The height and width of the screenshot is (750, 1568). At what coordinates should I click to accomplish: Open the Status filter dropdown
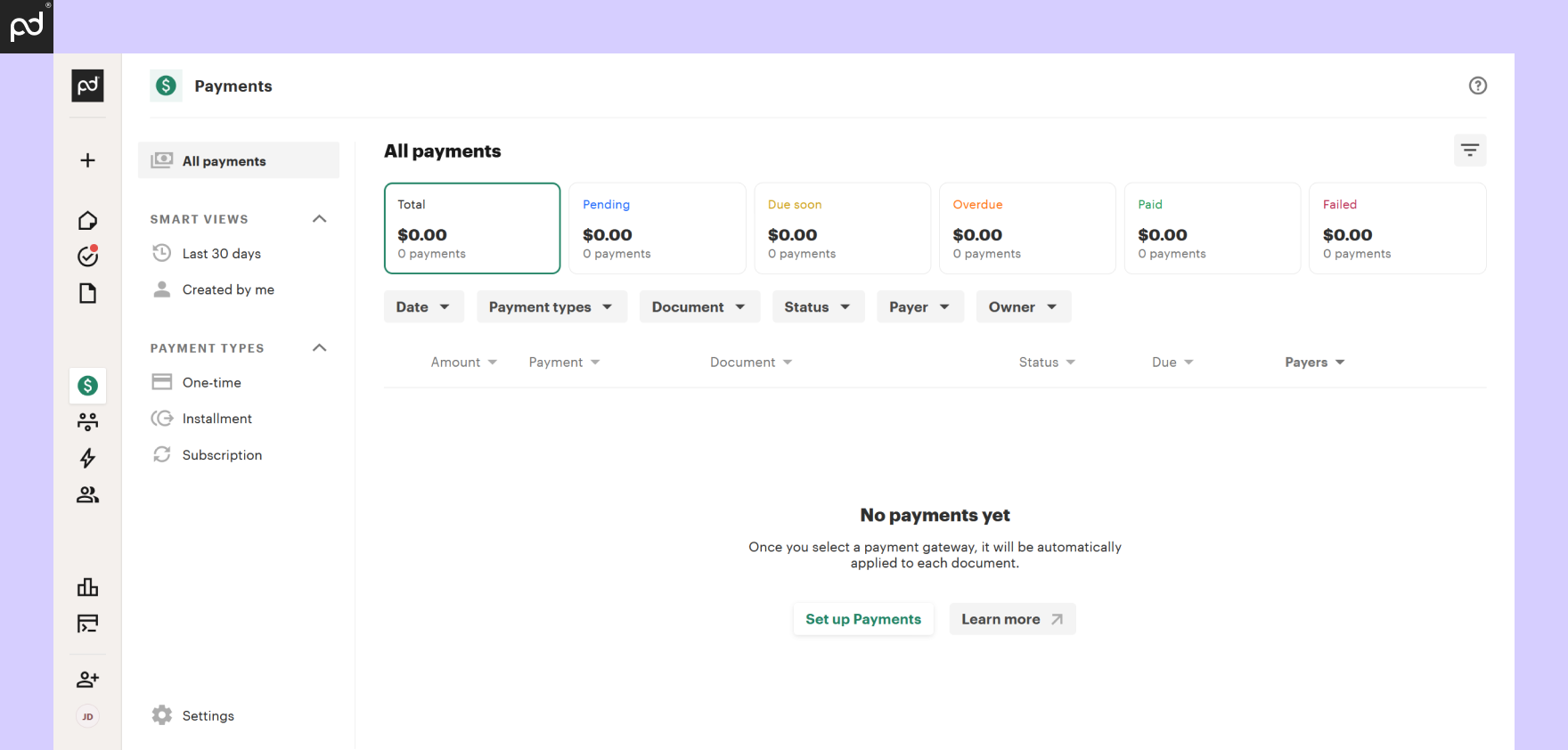(818, 306)
